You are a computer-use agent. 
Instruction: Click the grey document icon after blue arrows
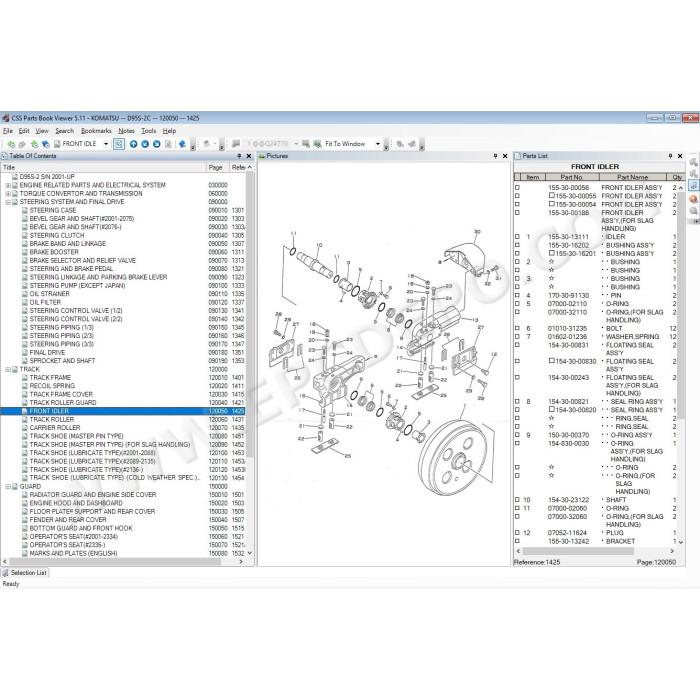[168, 144]
